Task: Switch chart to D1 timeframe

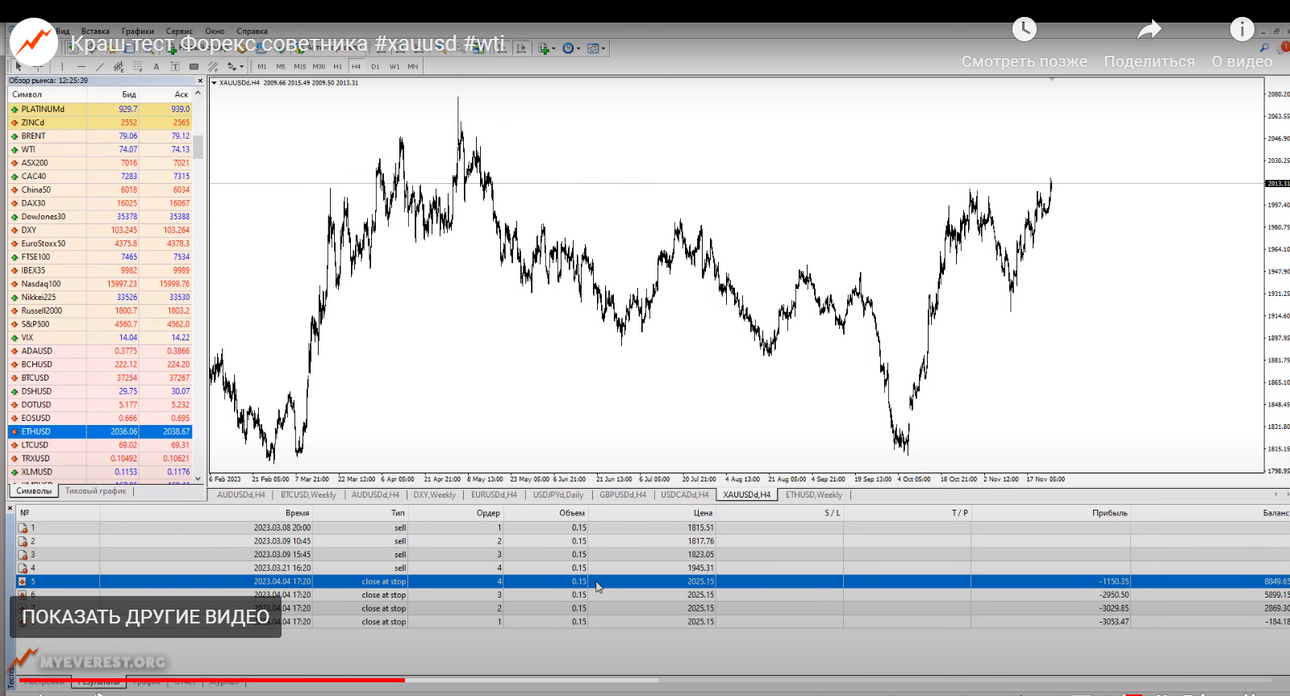Action: 375,67
